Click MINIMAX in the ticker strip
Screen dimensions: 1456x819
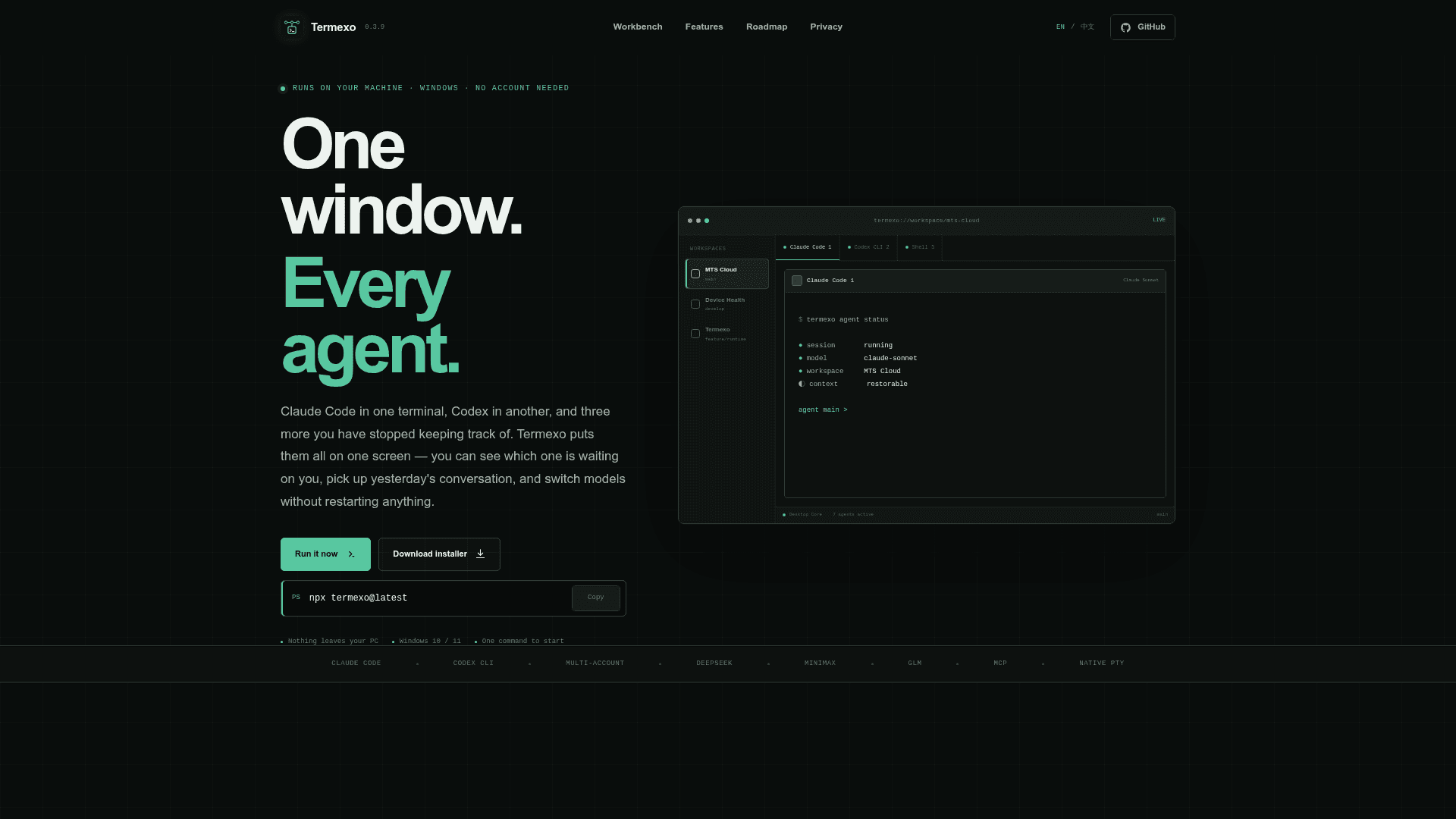tap(821, 664)
